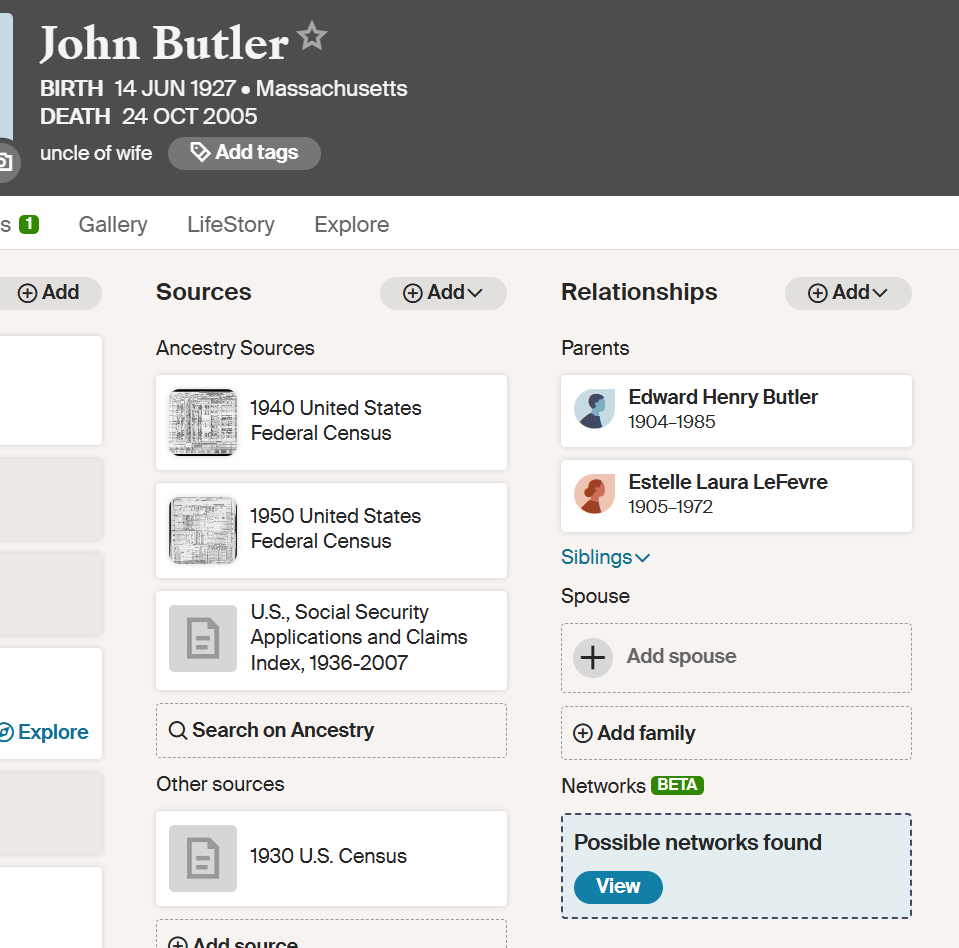959x948 pixels.
Task: Click the plus icon for Add spouse
Action: 593,657
